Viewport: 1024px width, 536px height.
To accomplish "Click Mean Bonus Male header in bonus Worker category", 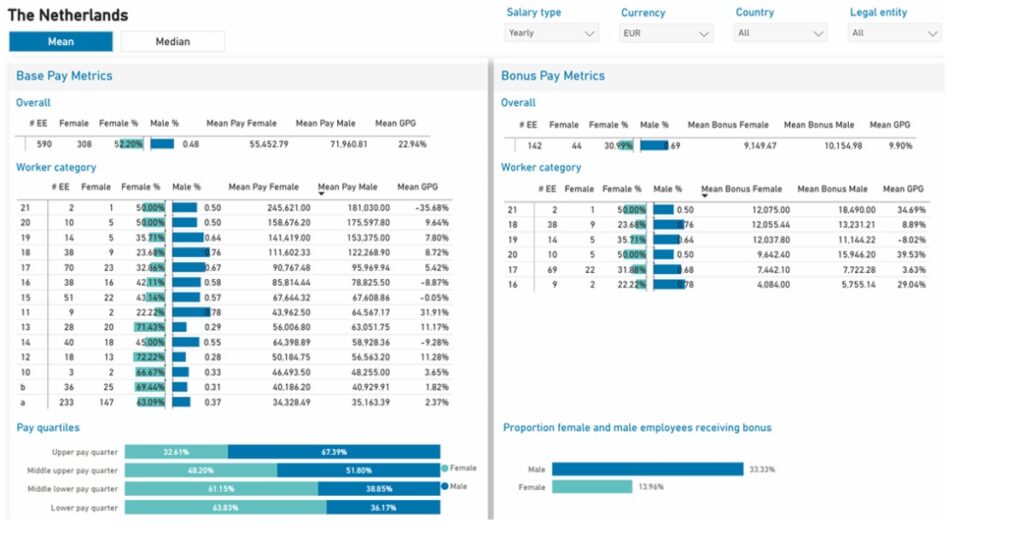I will point(827,188).
